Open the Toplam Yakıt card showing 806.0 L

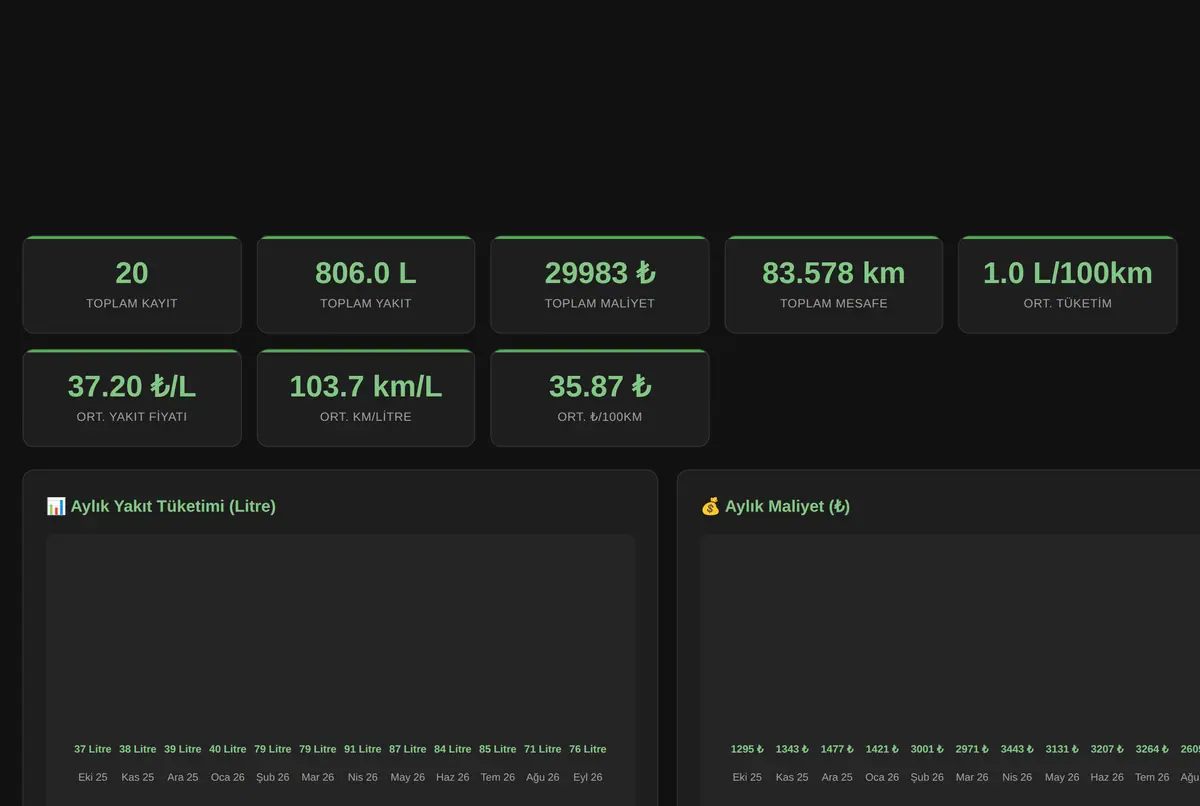point(366,285)
